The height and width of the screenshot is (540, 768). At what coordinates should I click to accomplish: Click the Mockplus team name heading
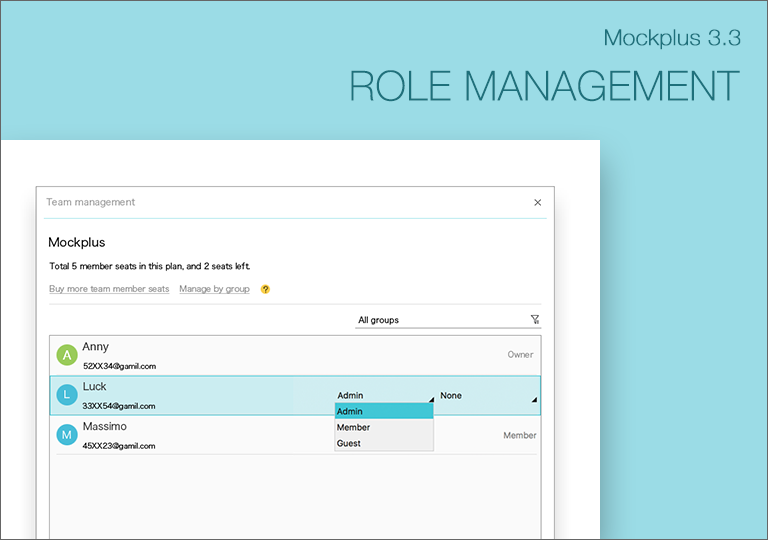pos(77,243)
